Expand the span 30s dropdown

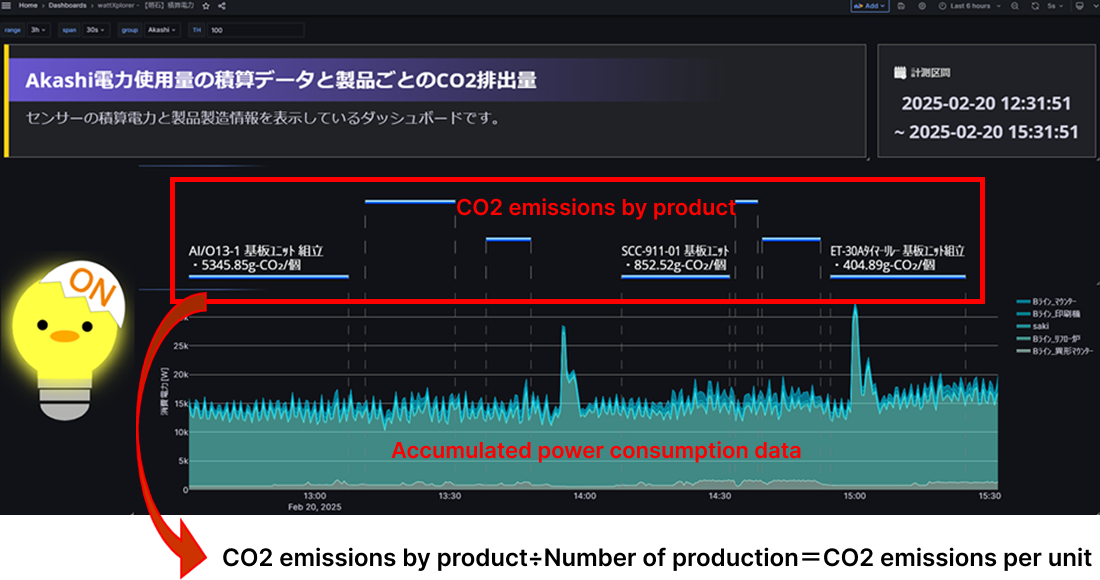pos(97,30)
